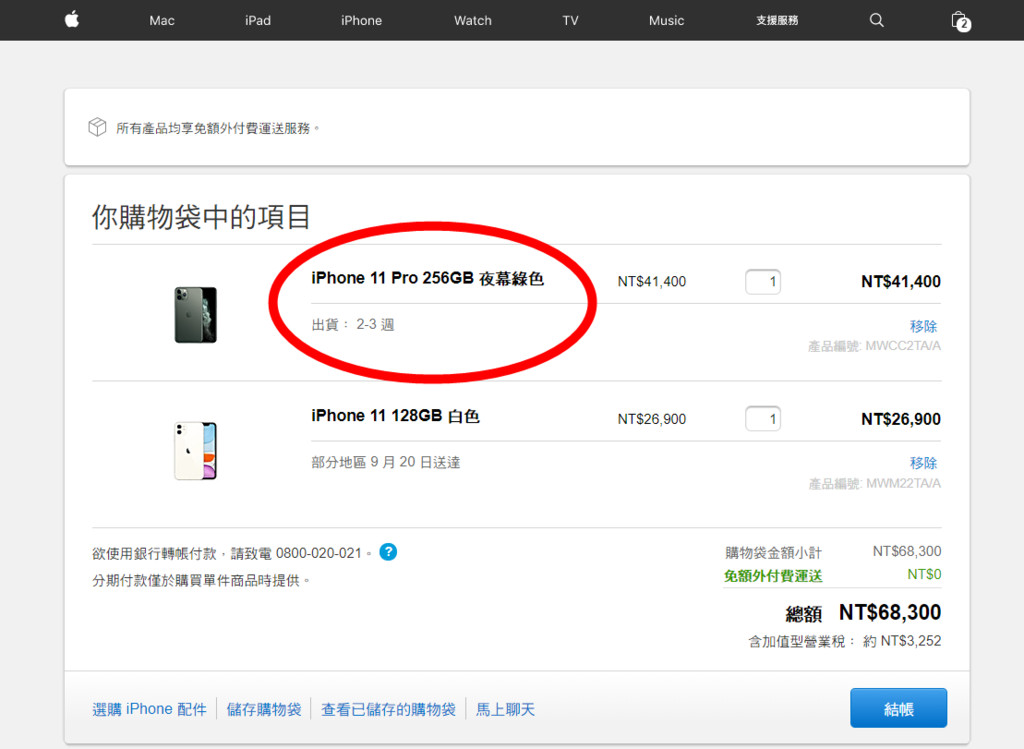Remove the iPhone 11 128GB 白色 item
Viewport: 1024px width, 749px height.
click(923, 463)
